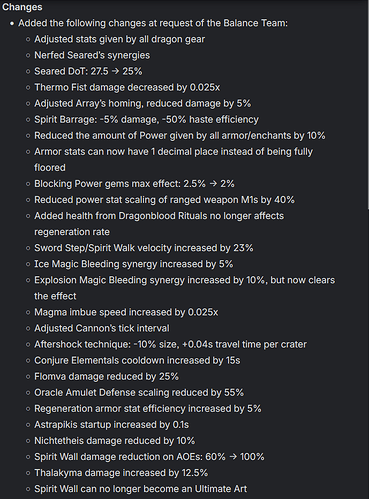Click the Reduced power stat scaling entry
The width and height of the screenshot is (369, 499).
click(x=164, y=200)
